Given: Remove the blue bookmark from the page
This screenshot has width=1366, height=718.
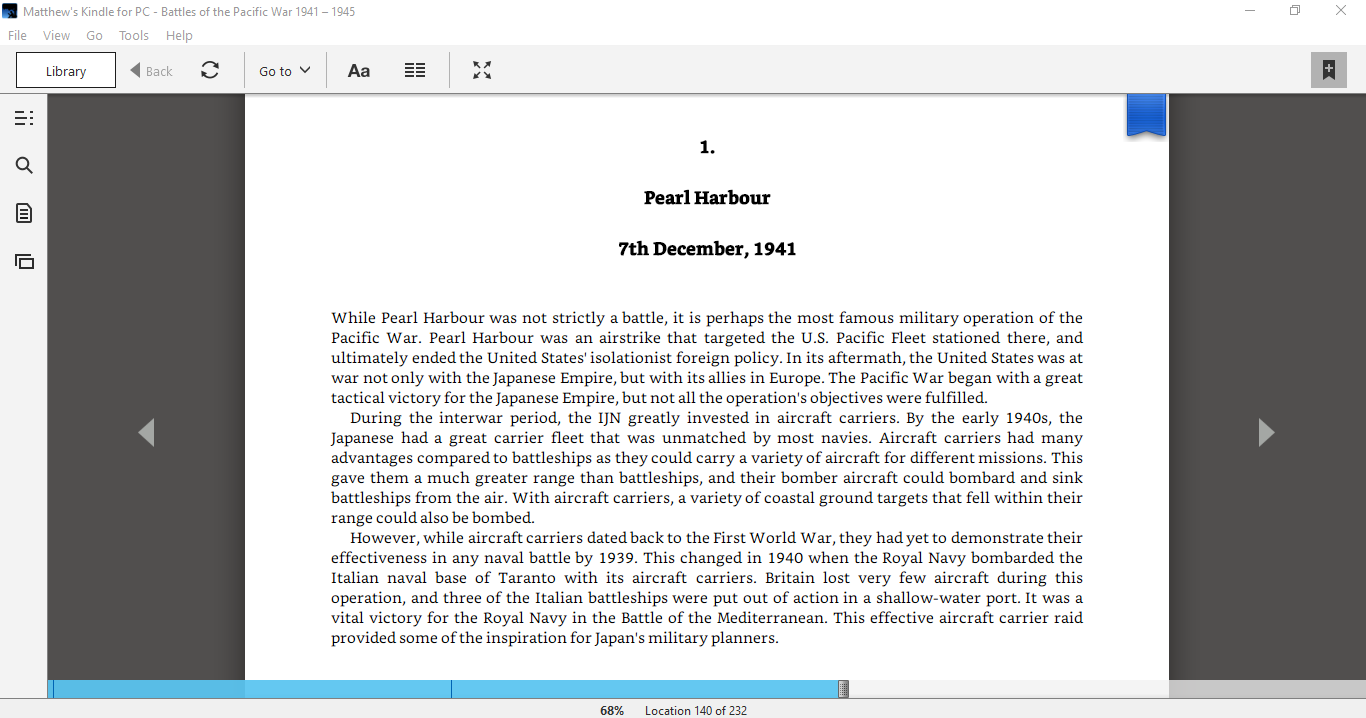Looking at the screenshot, I should (x=1145, y=114).
